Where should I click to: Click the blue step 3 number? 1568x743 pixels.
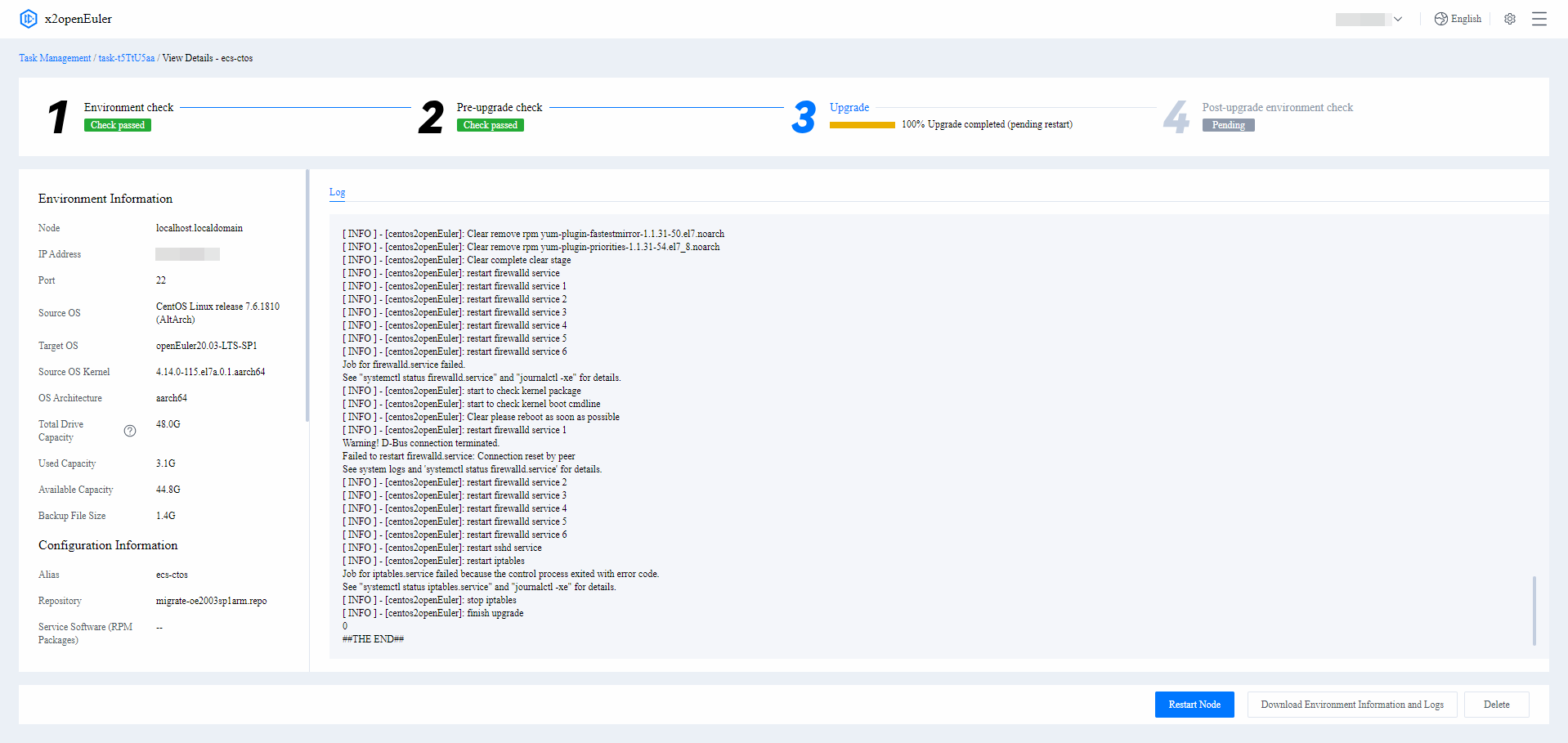coord(804,117)
